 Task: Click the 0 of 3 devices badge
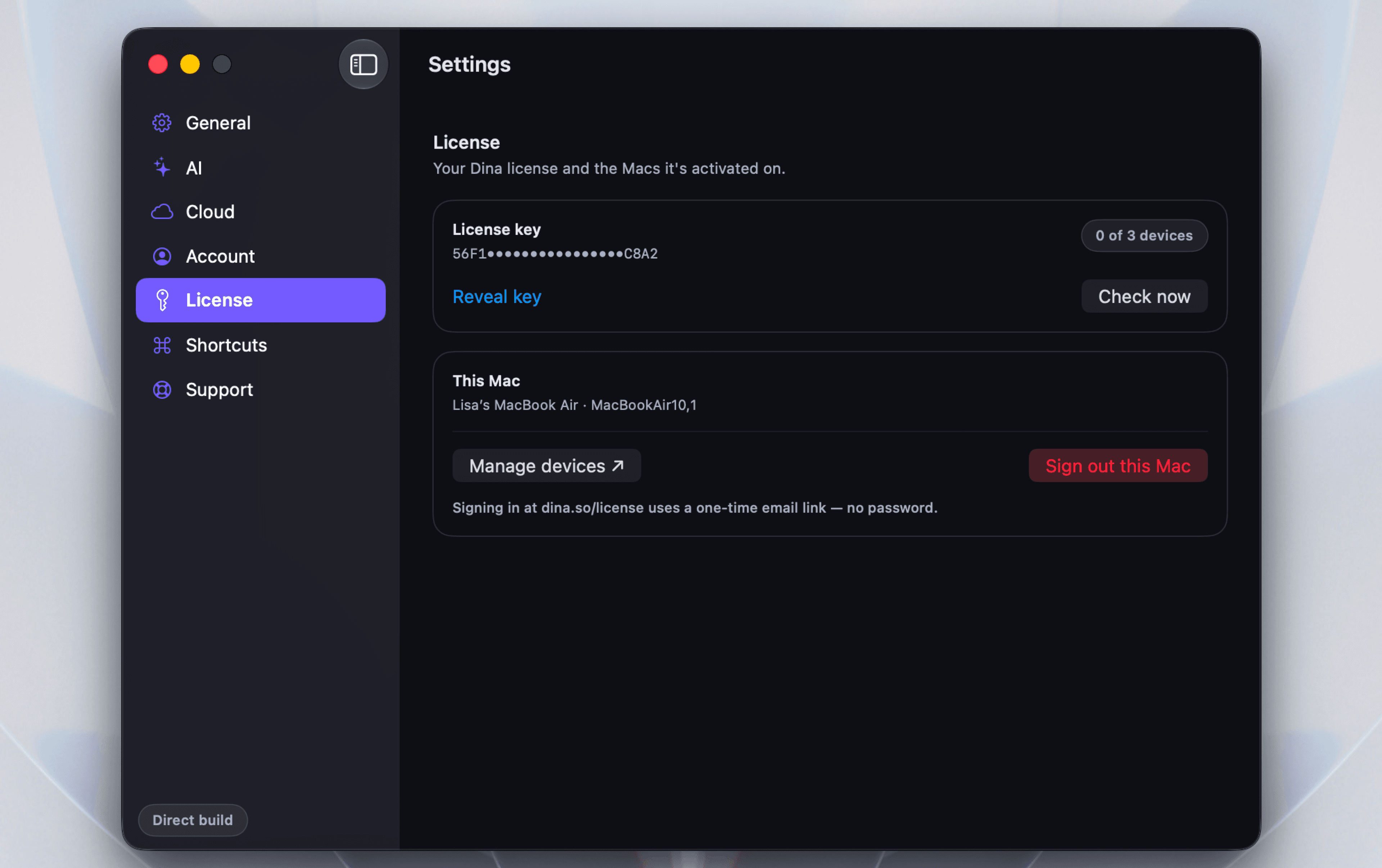(x=1144, y=235)
